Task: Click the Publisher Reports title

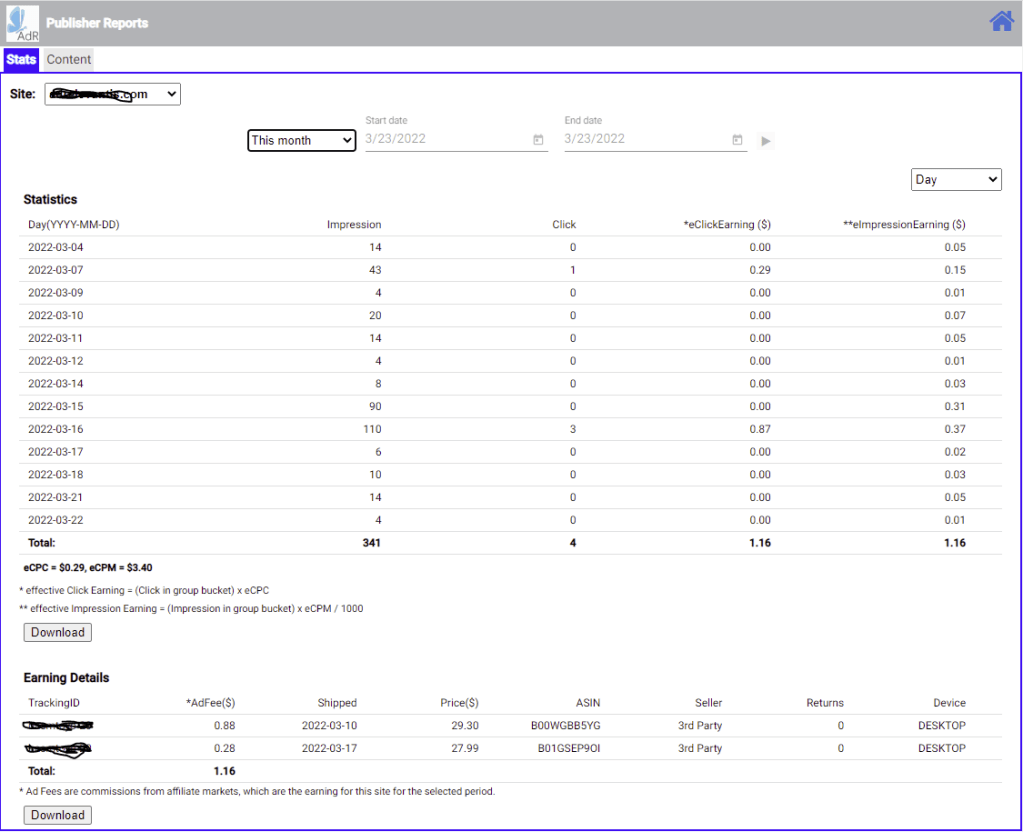Action: tap(97, 23)
